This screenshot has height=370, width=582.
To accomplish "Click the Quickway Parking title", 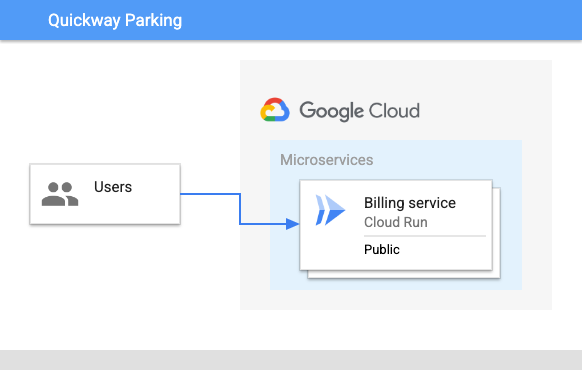I will coord(115,20).
